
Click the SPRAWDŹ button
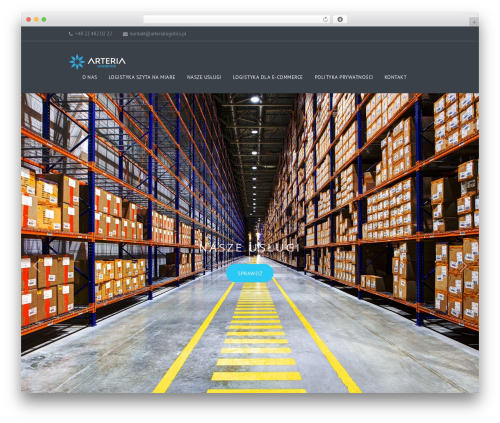(x=250, y=273)
